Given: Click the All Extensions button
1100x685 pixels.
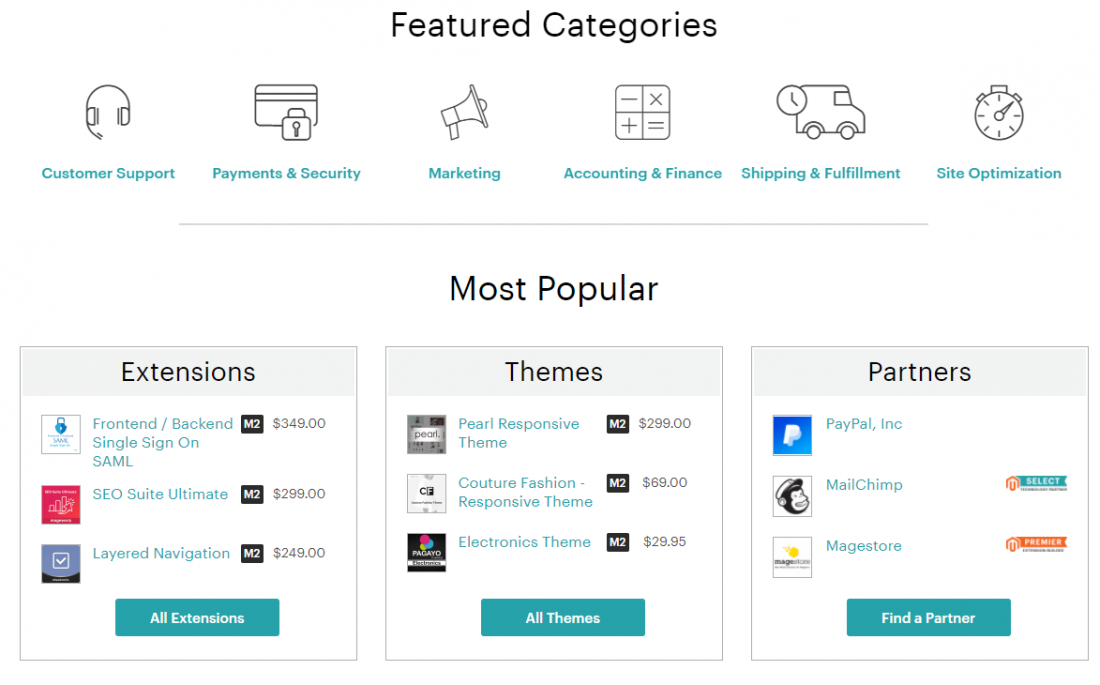Looking at the screenshot, I should (197, 618).
